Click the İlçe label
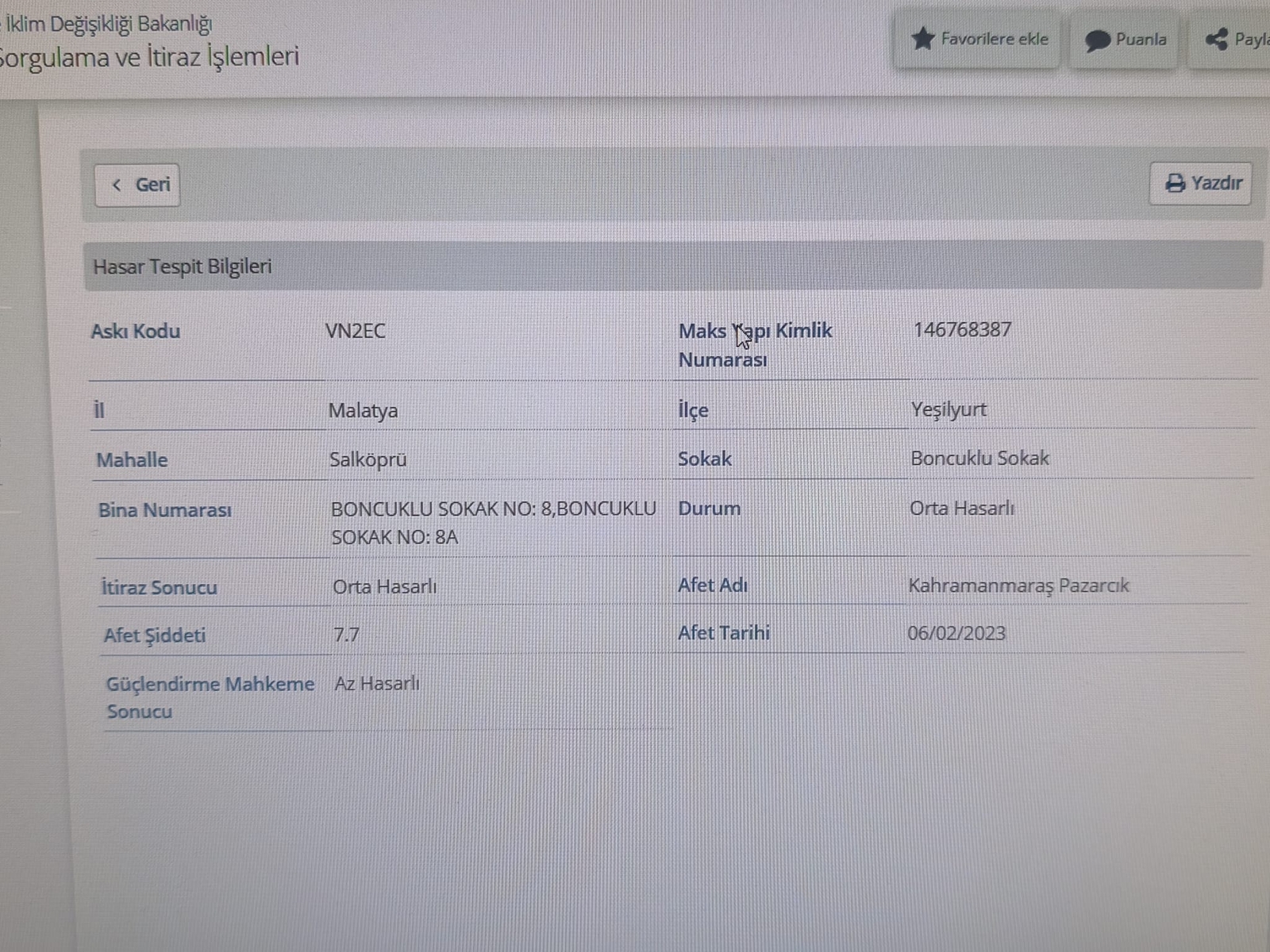The height and width of the screenshot is (952, 1270). (693, 411)
